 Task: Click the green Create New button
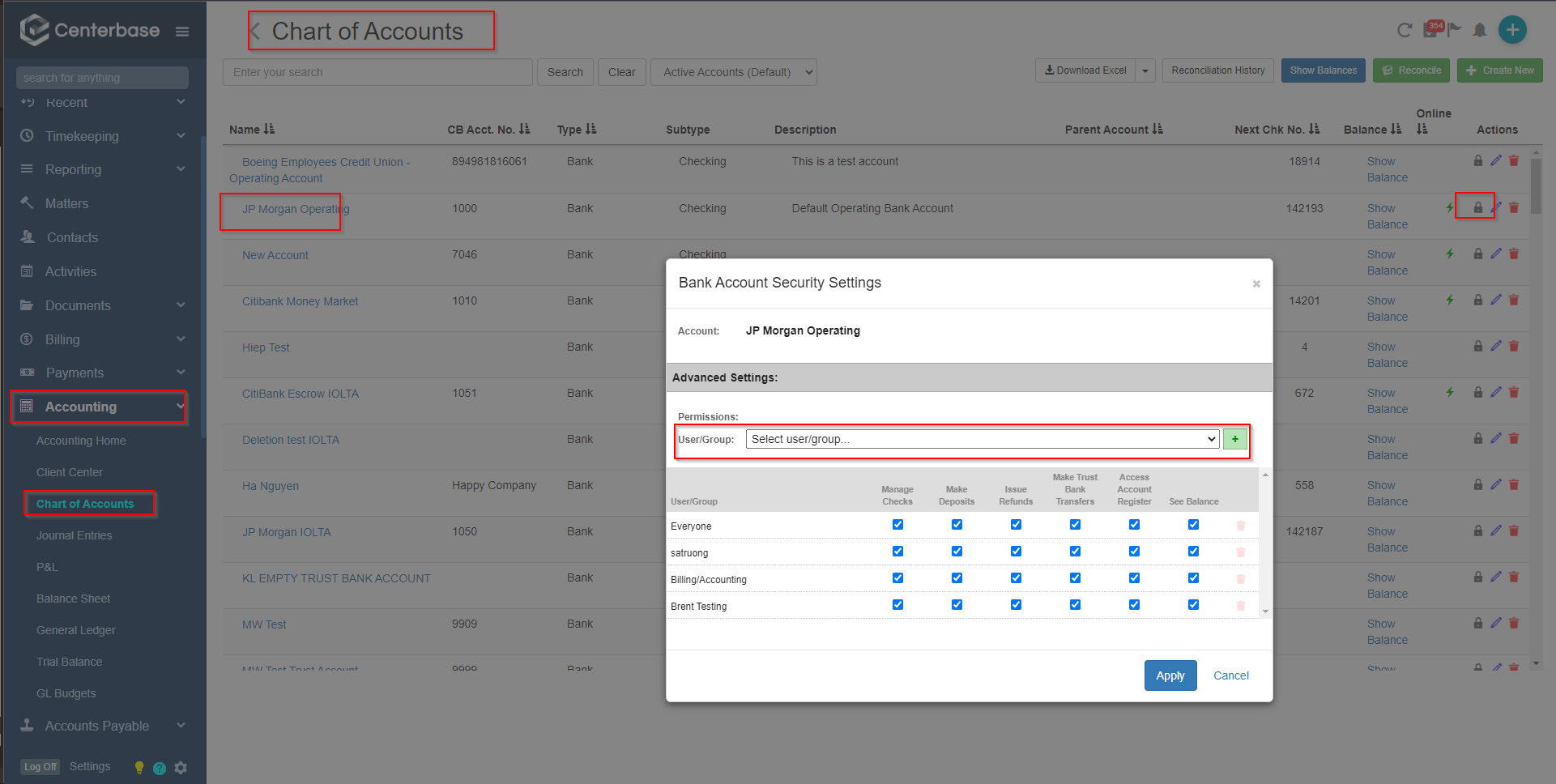coord(1500,70)
